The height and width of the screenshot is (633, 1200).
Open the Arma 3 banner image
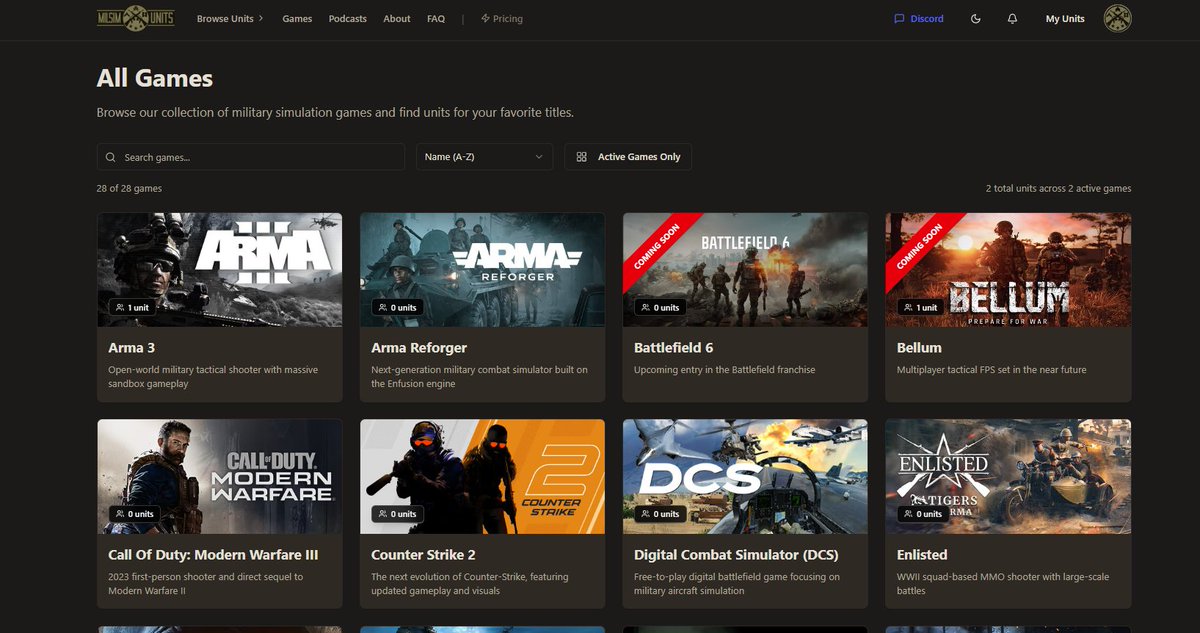(x=220, y=269)
